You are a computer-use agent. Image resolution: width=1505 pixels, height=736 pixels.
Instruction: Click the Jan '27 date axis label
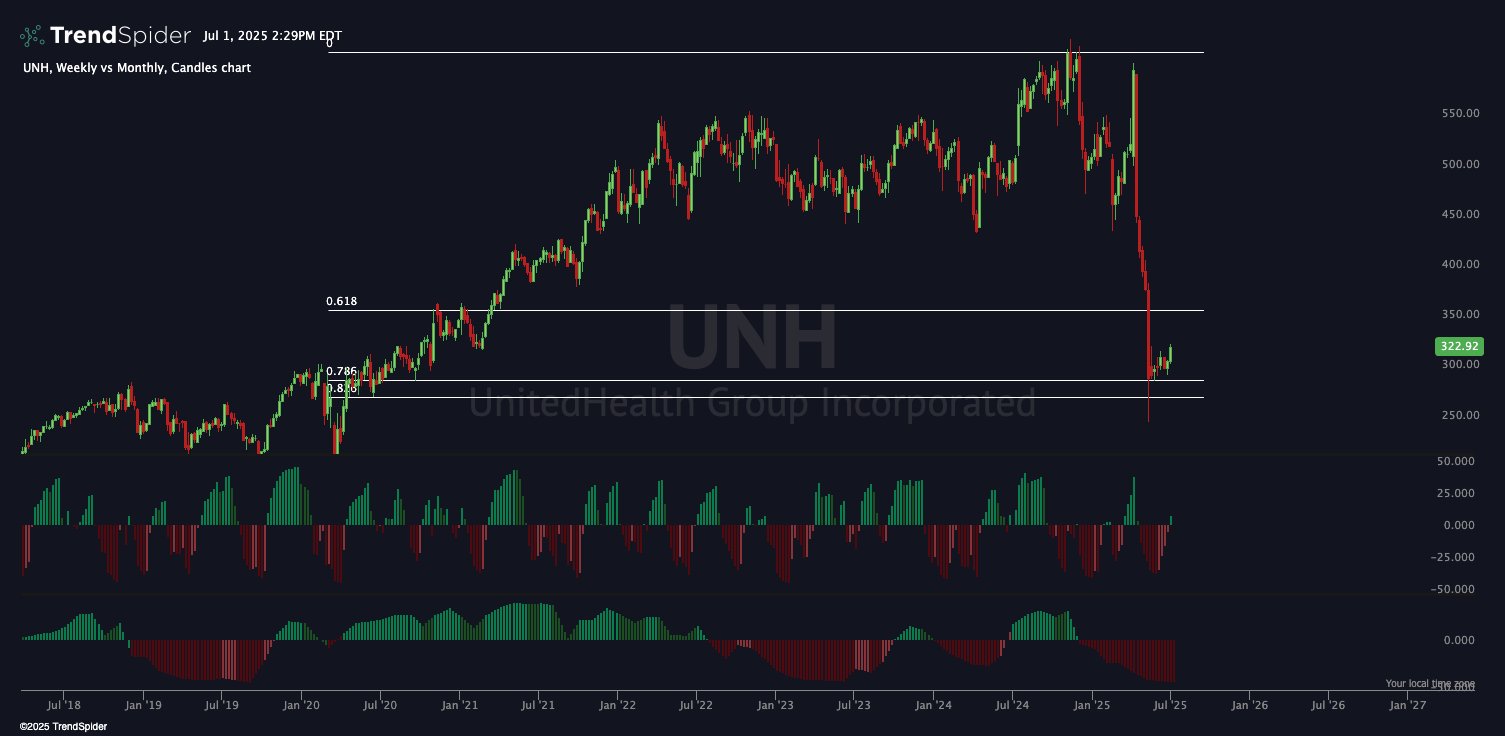[x=1408, y=705]
